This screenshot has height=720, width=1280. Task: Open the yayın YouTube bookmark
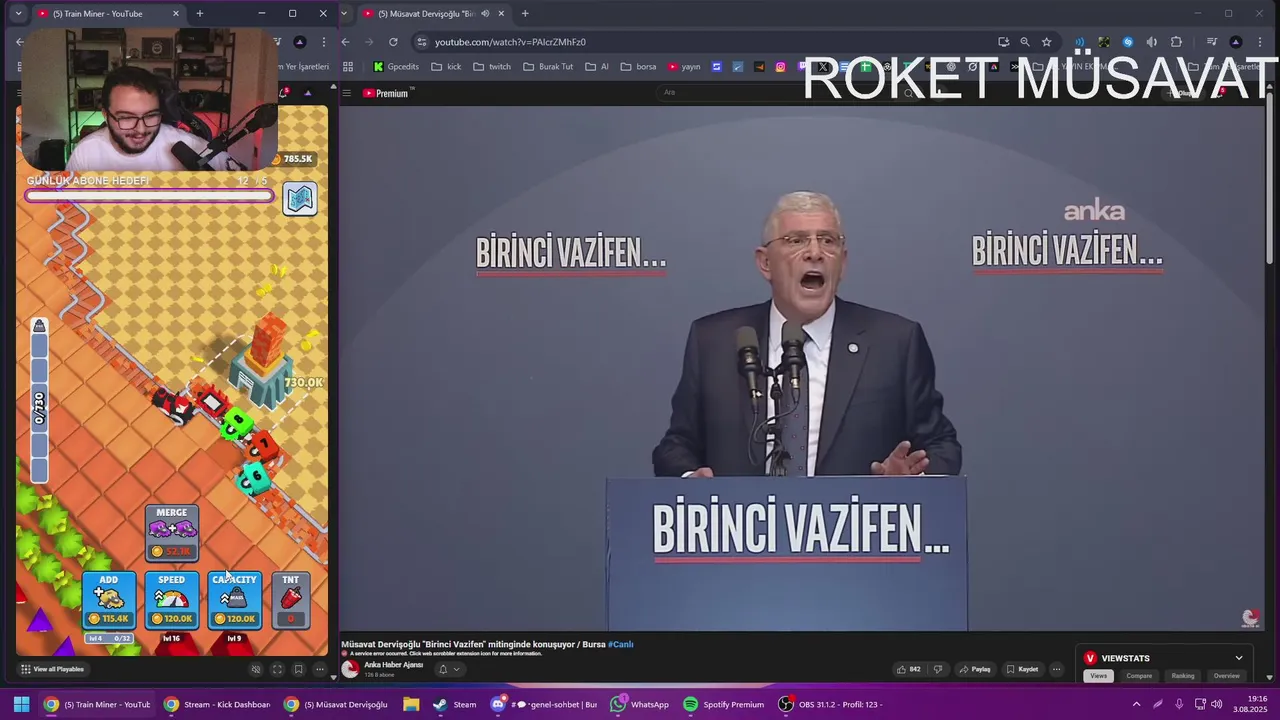point(684,67)
